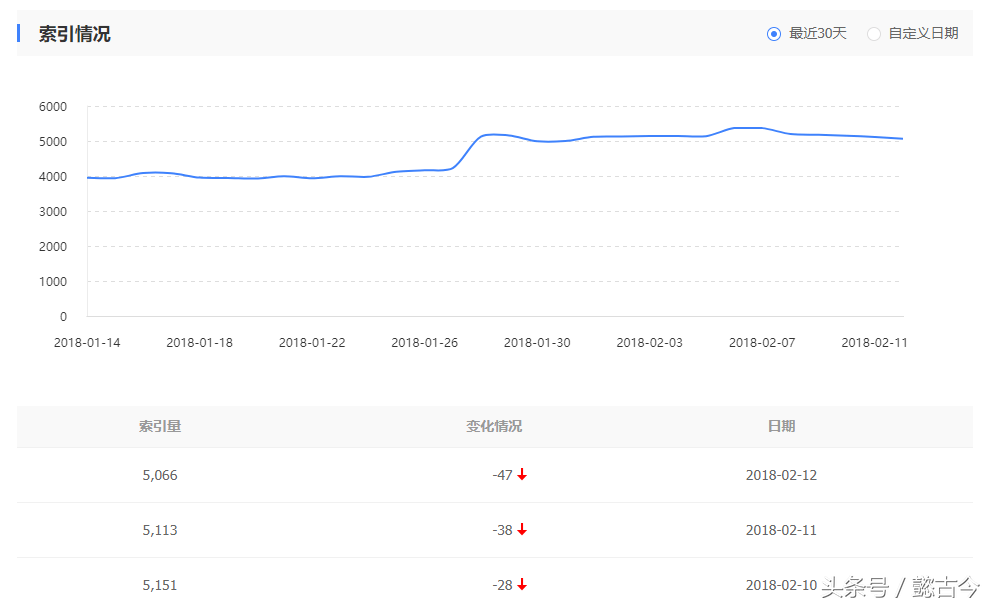Click the red down arrow beside -38

tap(522, 530)
